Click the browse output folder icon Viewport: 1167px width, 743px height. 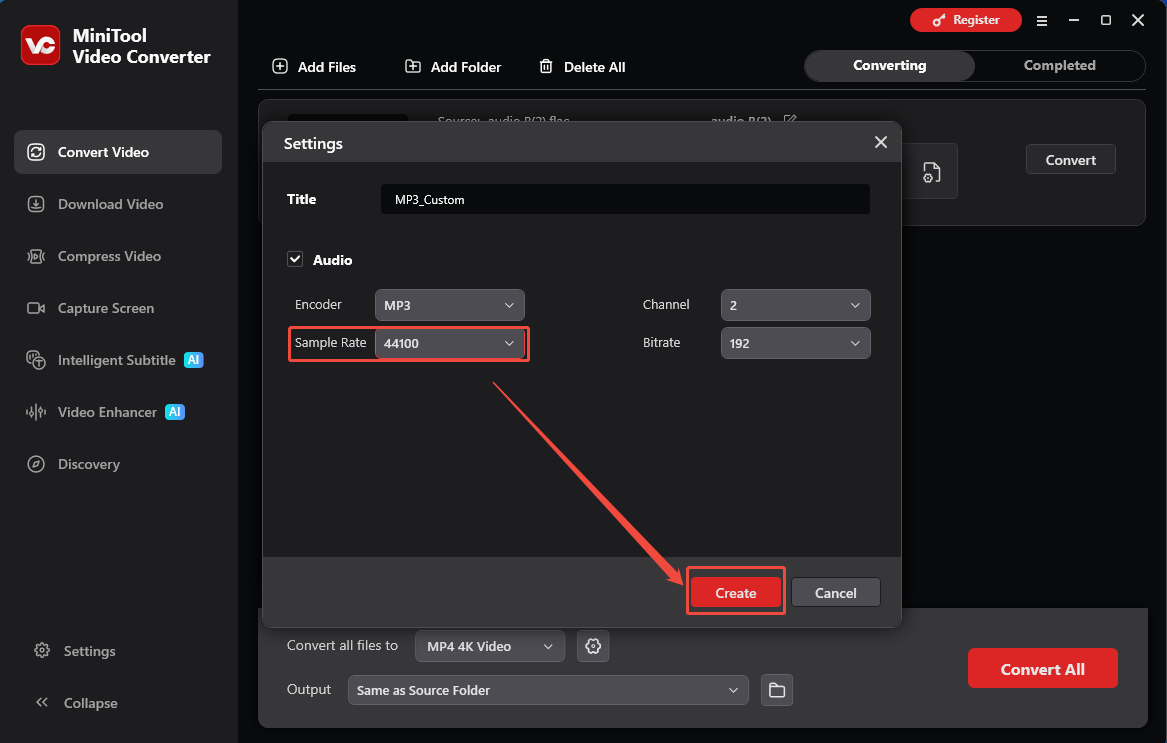tap(777, 690)
